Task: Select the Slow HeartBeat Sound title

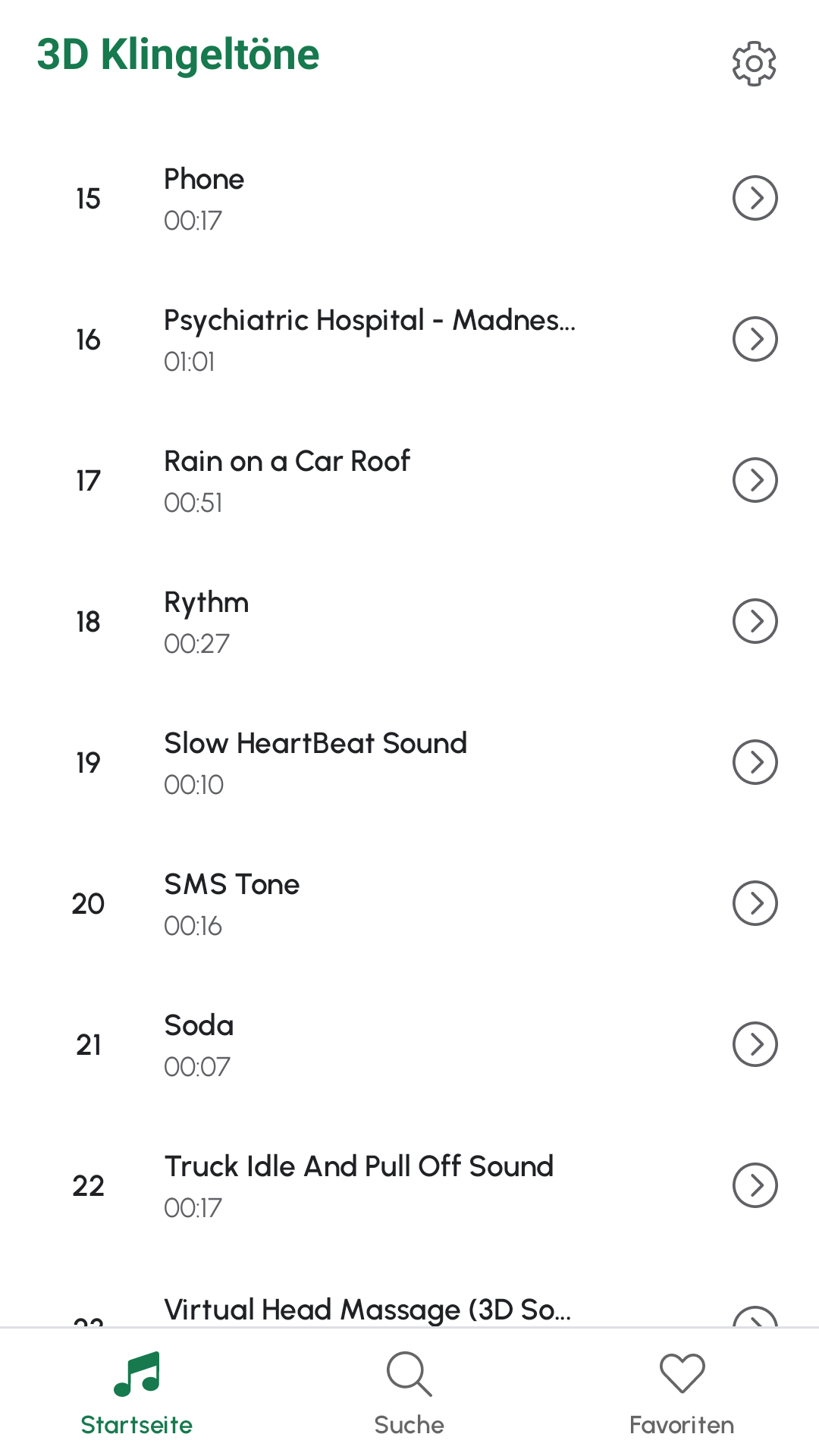Action: coord(315,744)
